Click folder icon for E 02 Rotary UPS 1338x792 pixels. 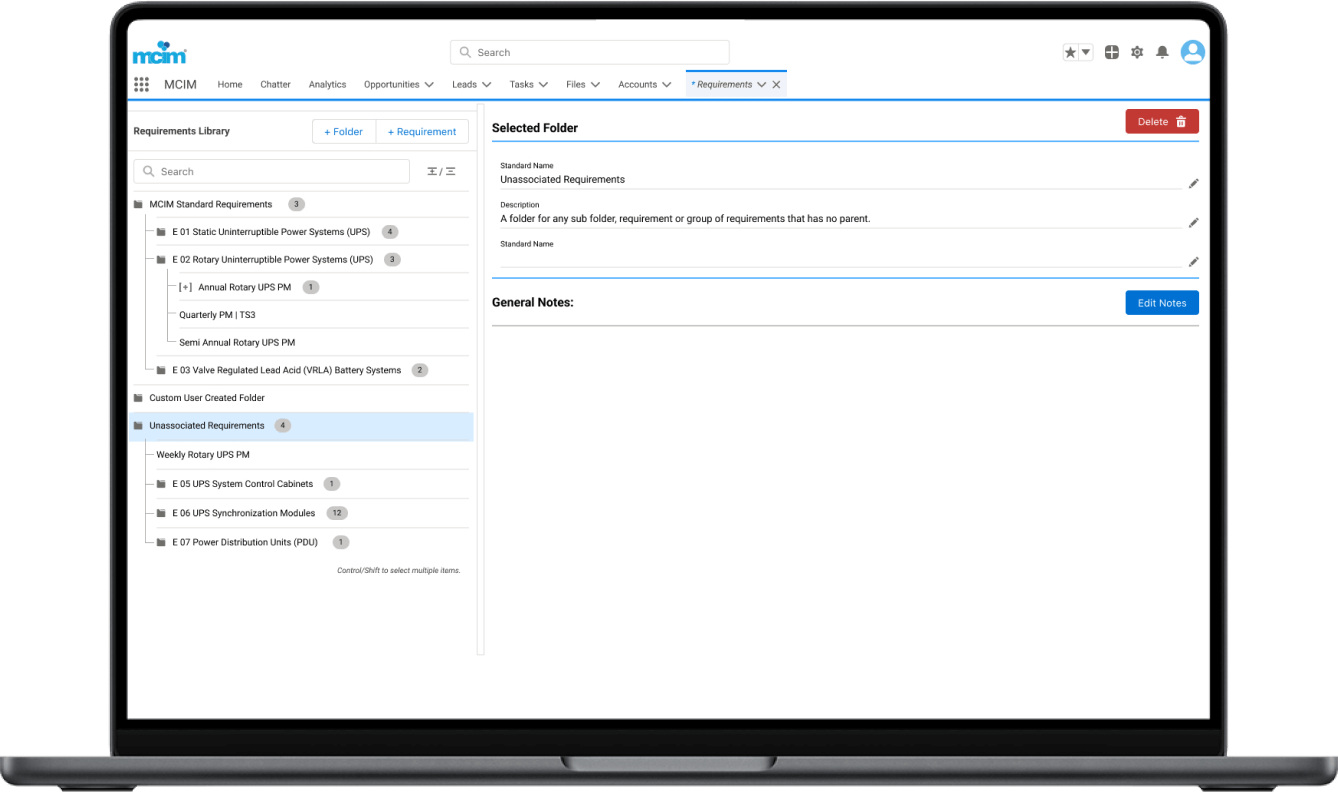pos(161,260)
